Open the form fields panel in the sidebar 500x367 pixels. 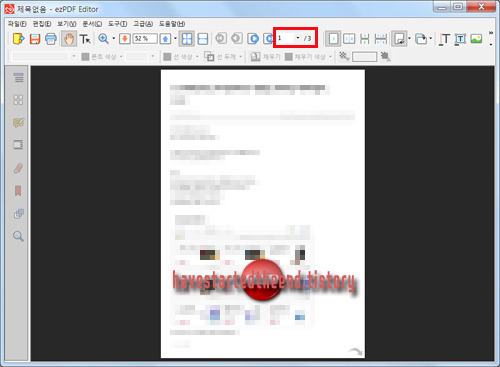[x=18, y=145]
